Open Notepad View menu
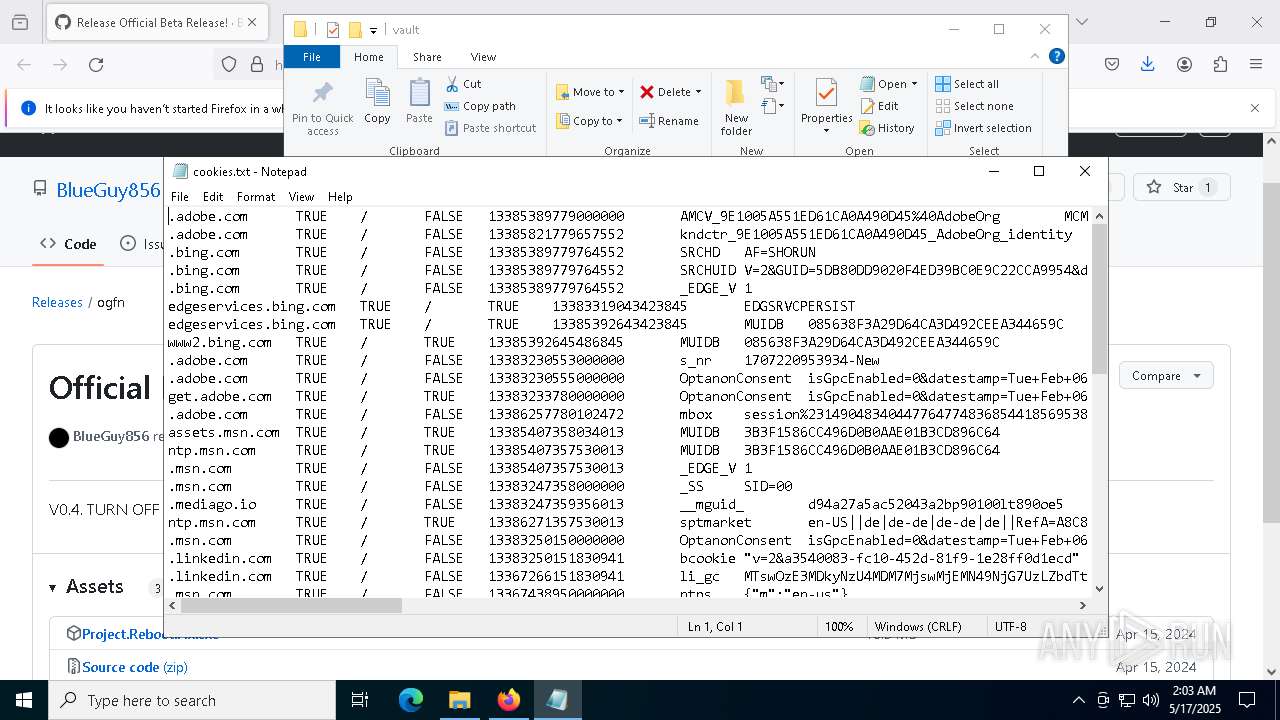Image resolution: width=1280 pixels, height=720 pixels. pos(301,197)
